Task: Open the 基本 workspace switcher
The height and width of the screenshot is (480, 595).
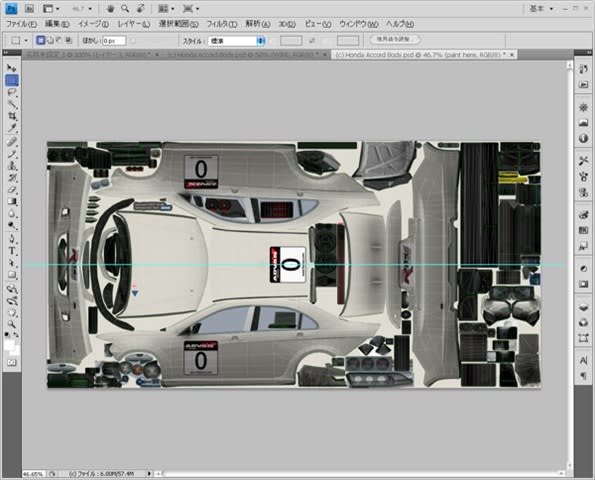Action: (541, 8)
